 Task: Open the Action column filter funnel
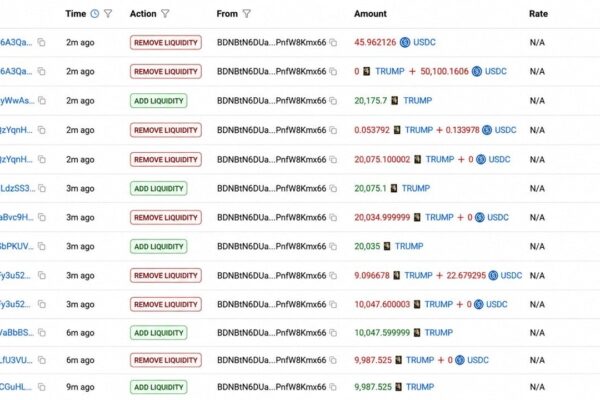[x=165, y=14]
